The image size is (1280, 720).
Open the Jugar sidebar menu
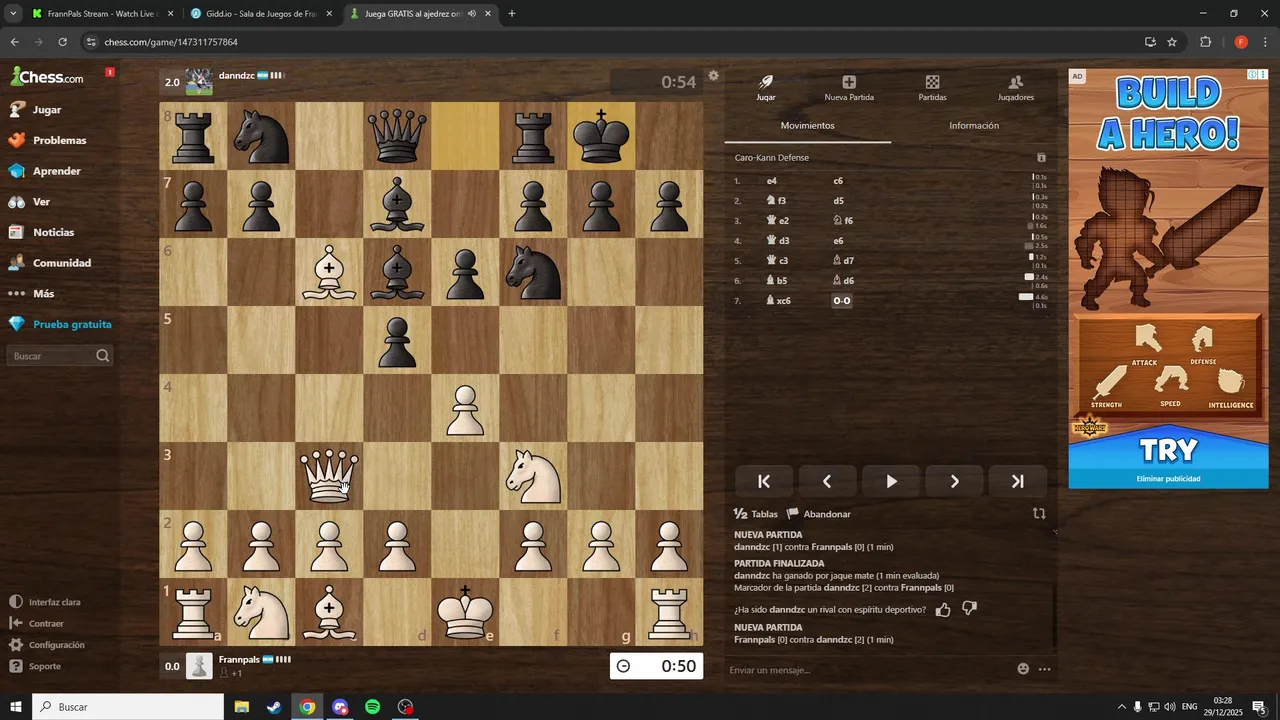pos(35,110)
